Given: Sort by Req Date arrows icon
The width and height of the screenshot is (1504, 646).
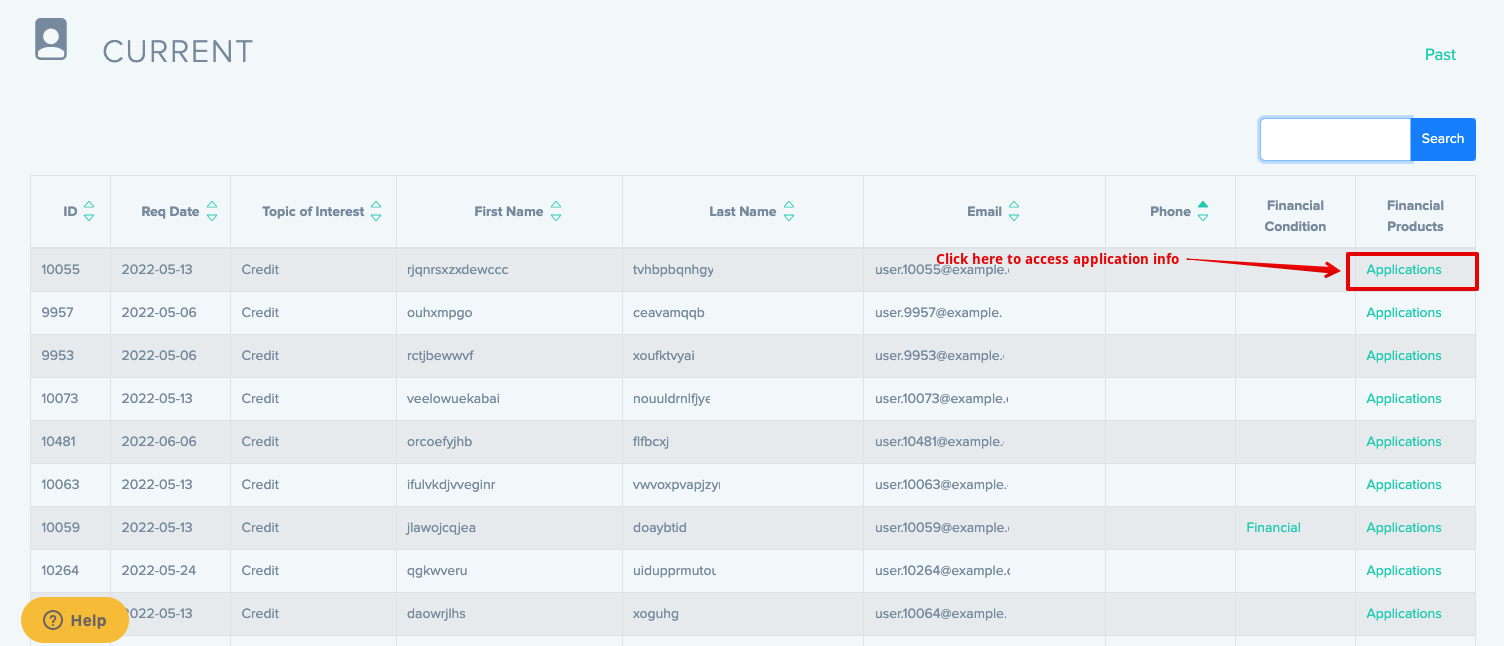Looking at the screenshot, I should 212,211.
